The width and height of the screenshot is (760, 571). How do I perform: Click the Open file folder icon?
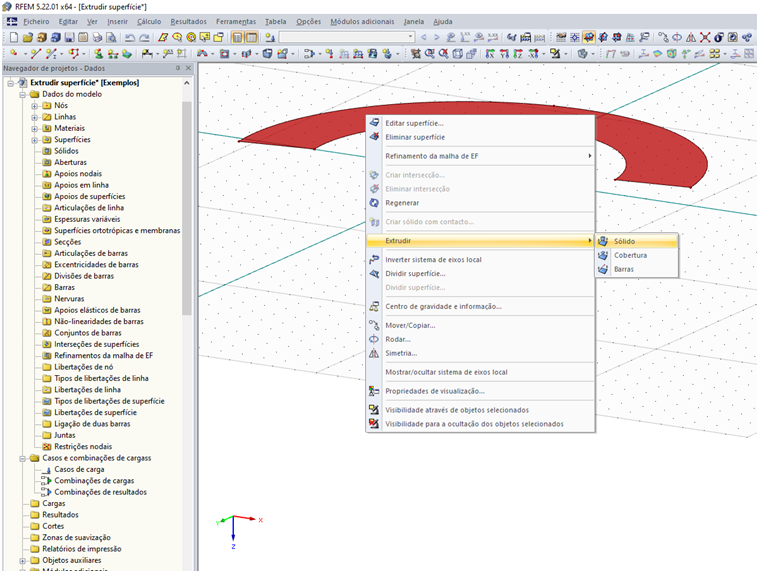pos(28,37)
